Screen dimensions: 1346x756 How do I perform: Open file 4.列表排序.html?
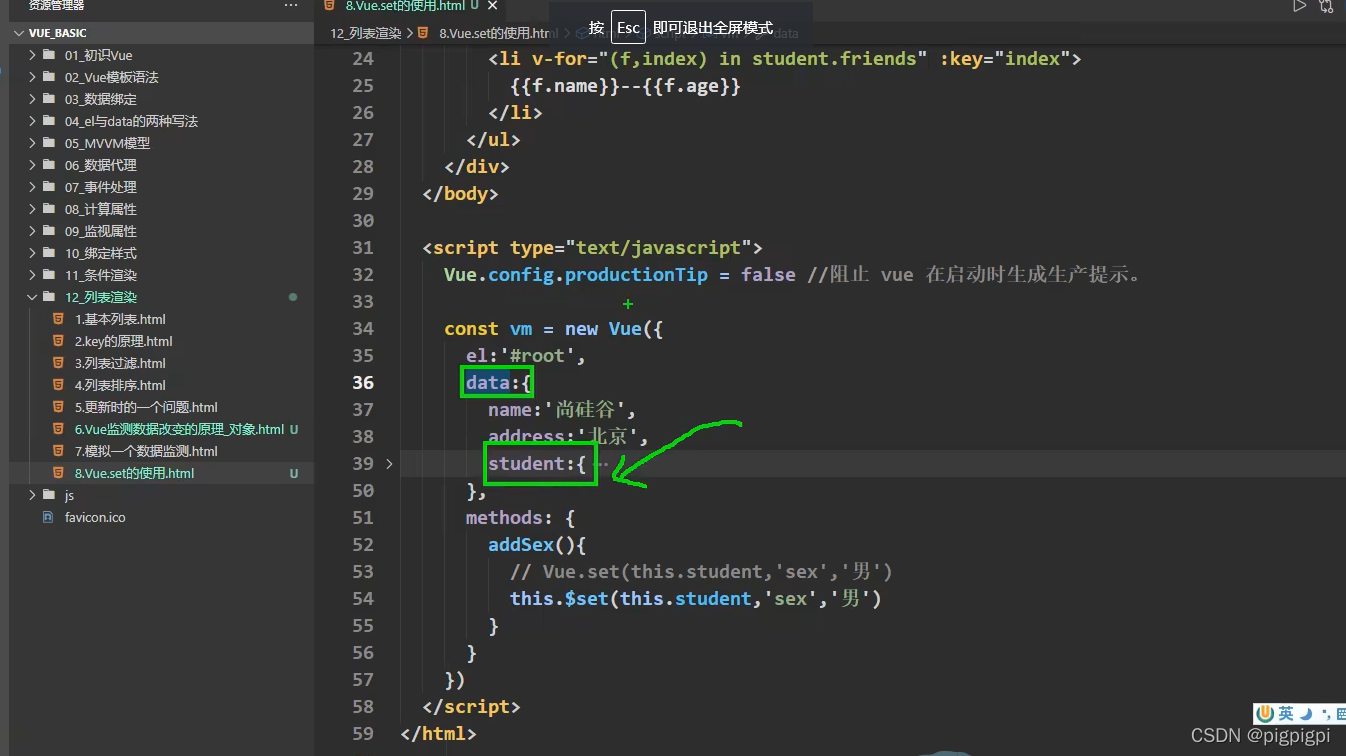pyautogui.click(x=120, y=385)
